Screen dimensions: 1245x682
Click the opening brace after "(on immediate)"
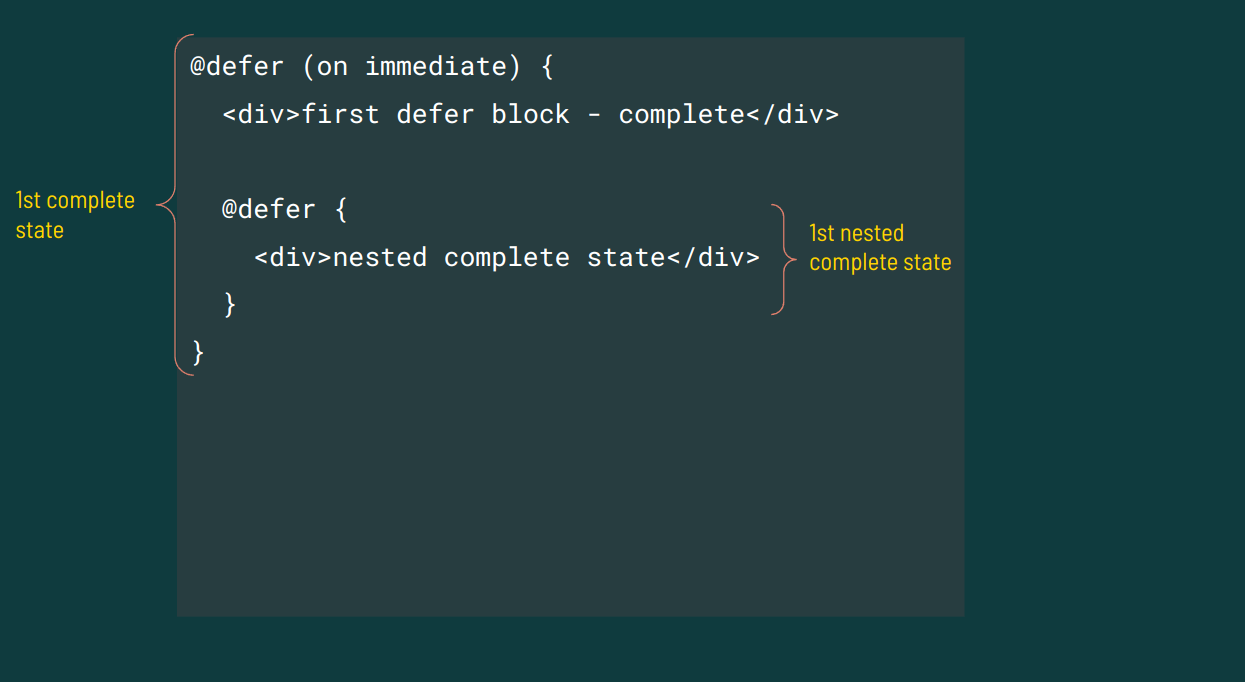pyautogui.click(x=546, y=67)
